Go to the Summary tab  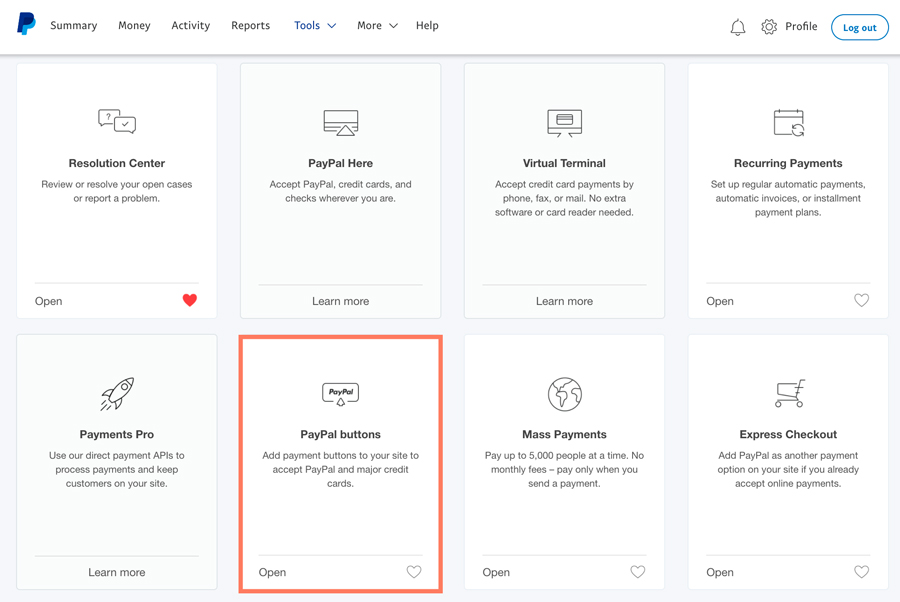click(73, 25)
